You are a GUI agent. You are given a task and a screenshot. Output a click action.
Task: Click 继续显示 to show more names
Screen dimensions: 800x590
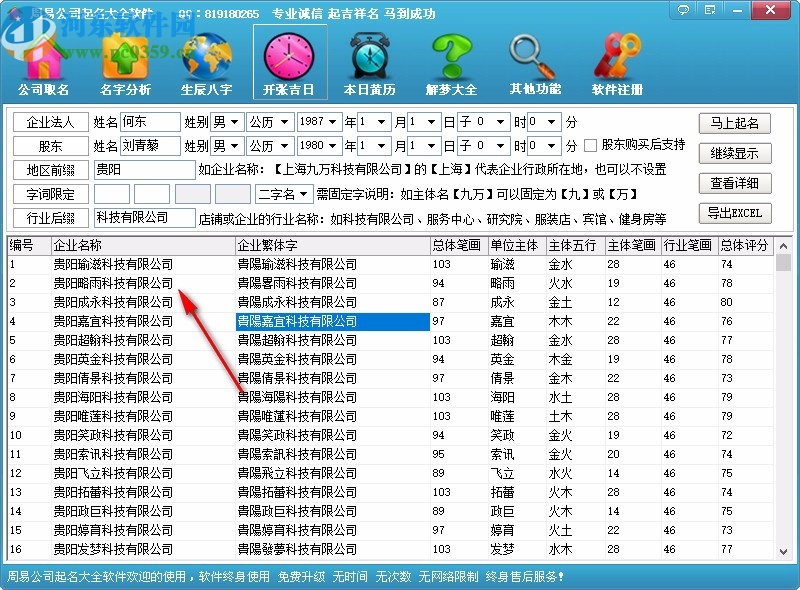[x=737, y=153]
